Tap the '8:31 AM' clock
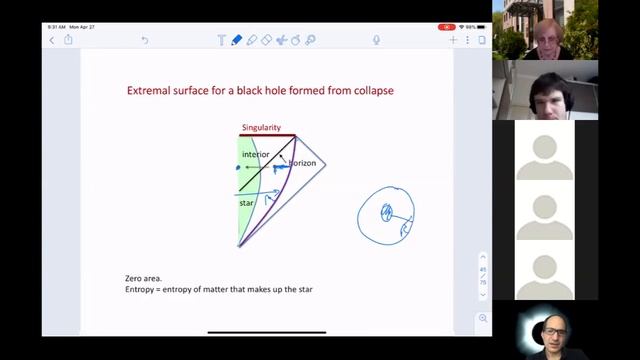 tap(57, 27)
